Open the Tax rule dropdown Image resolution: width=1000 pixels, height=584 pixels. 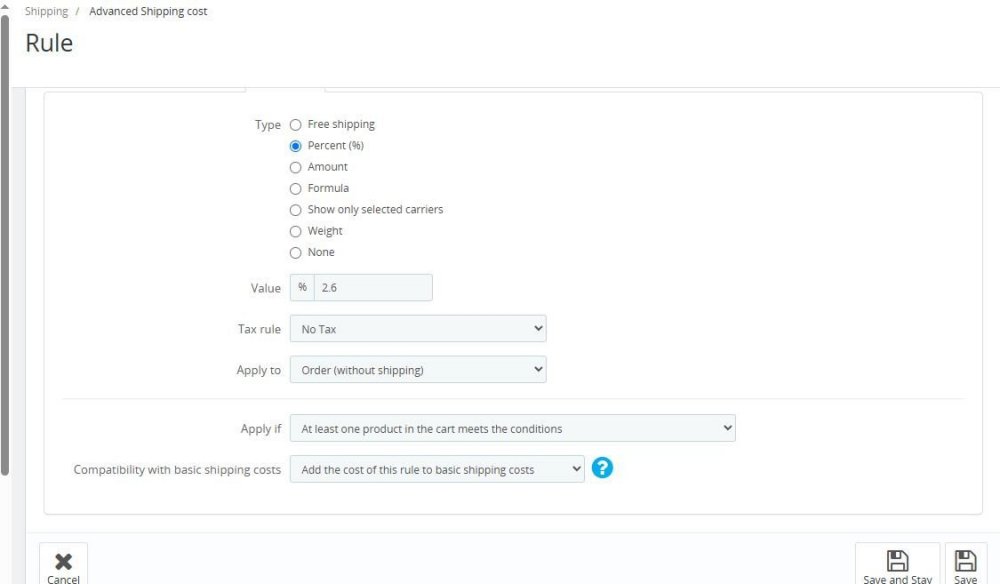tap(418, 329)
